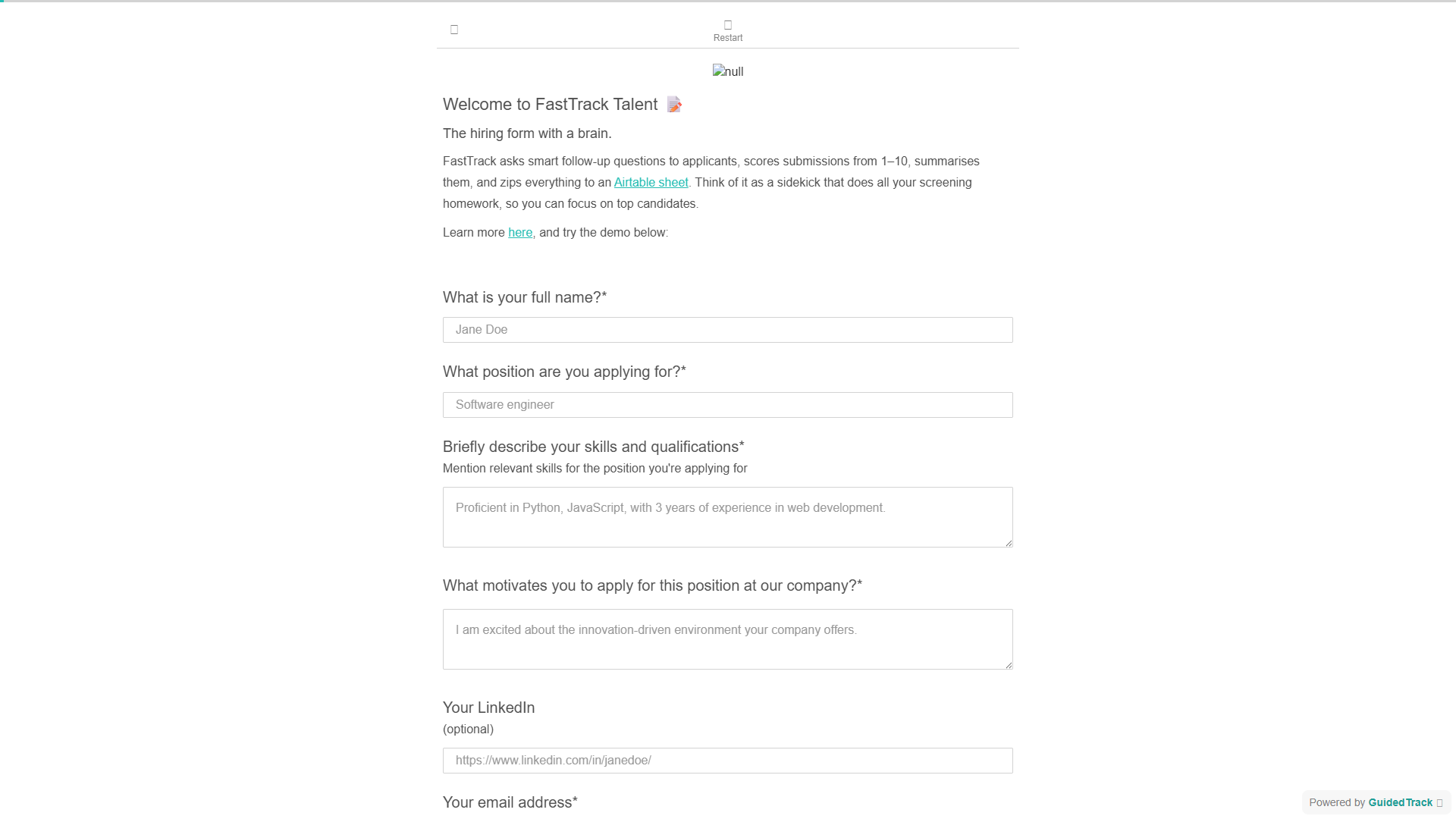Click the back icon in the top bar

coord(454,30)
